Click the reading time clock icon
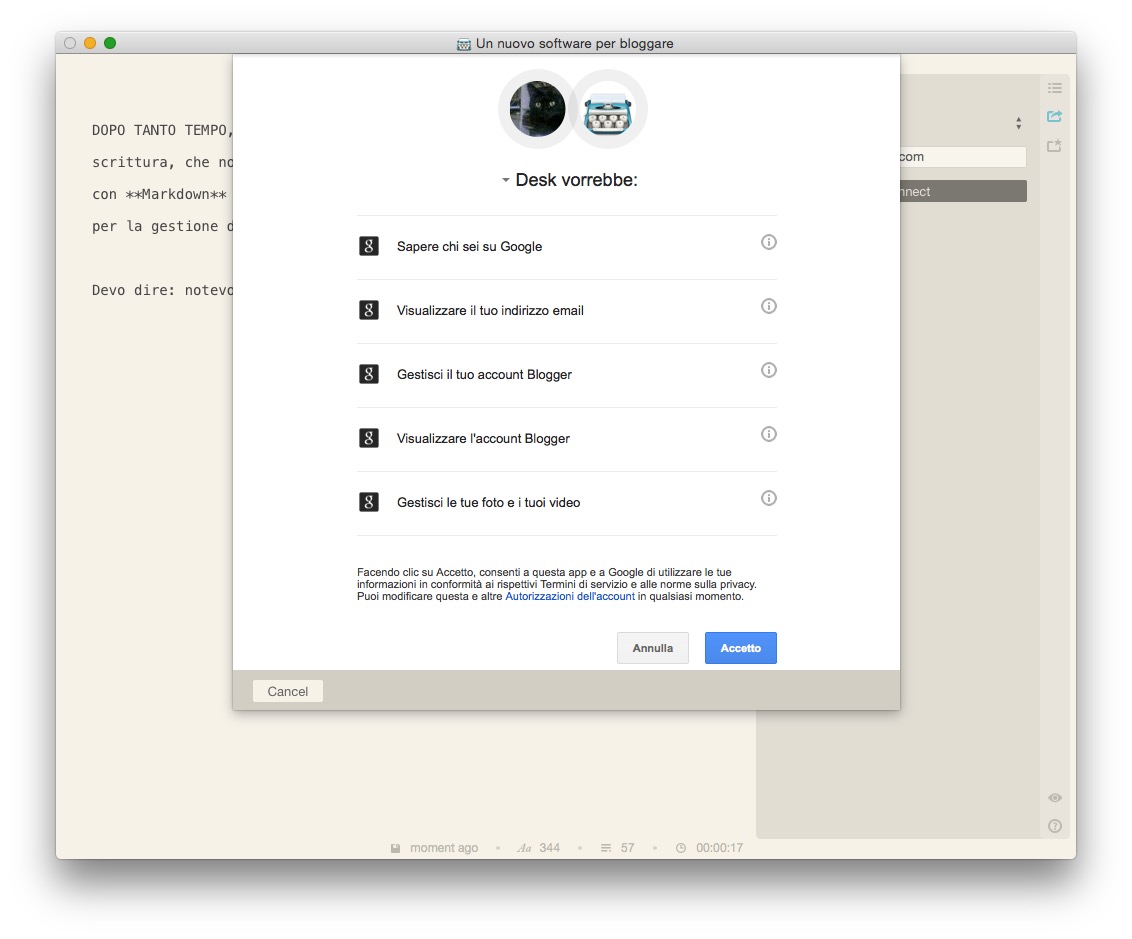This screenshot has width=1132, height=939. coord(681,848)
